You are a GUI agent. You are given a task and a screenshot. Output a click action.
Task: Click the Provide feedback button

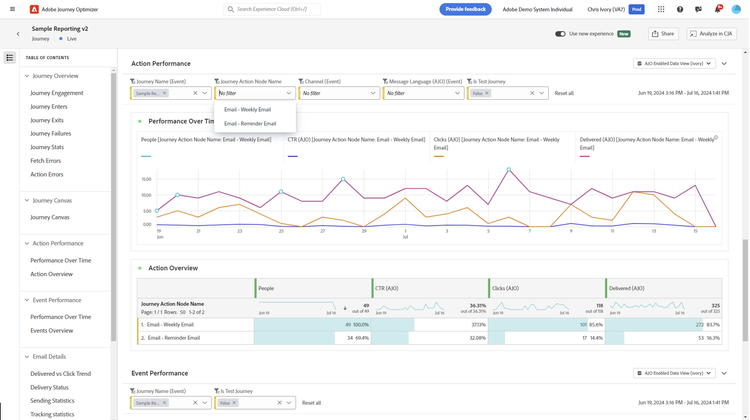pos(465,9)
